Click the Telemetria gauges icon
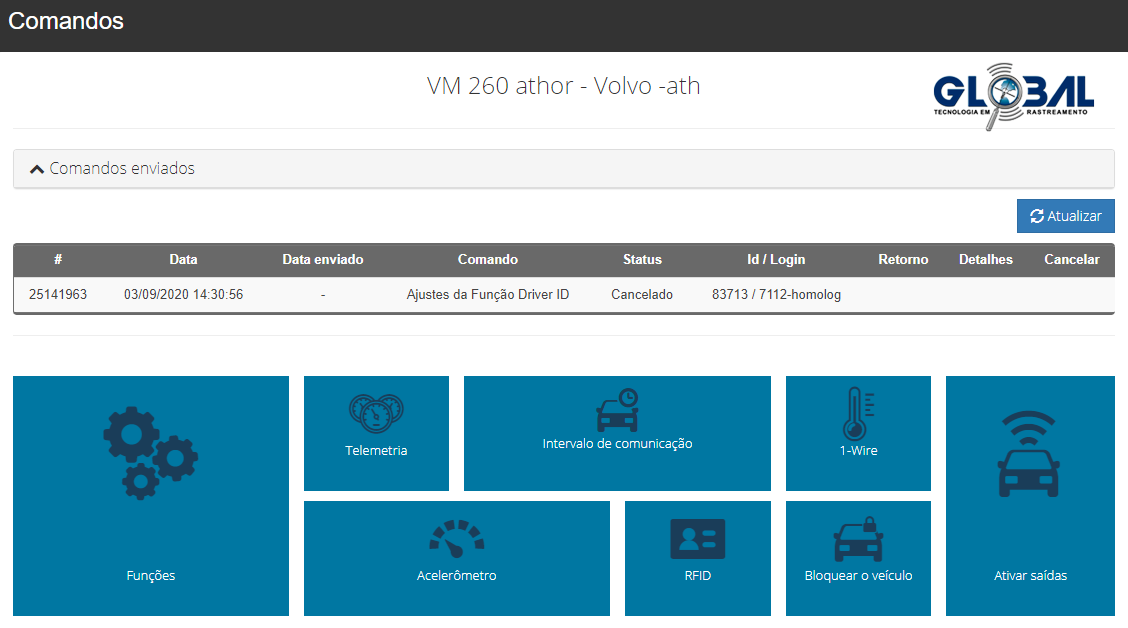 pyautogui.click(x=376, y=412)
